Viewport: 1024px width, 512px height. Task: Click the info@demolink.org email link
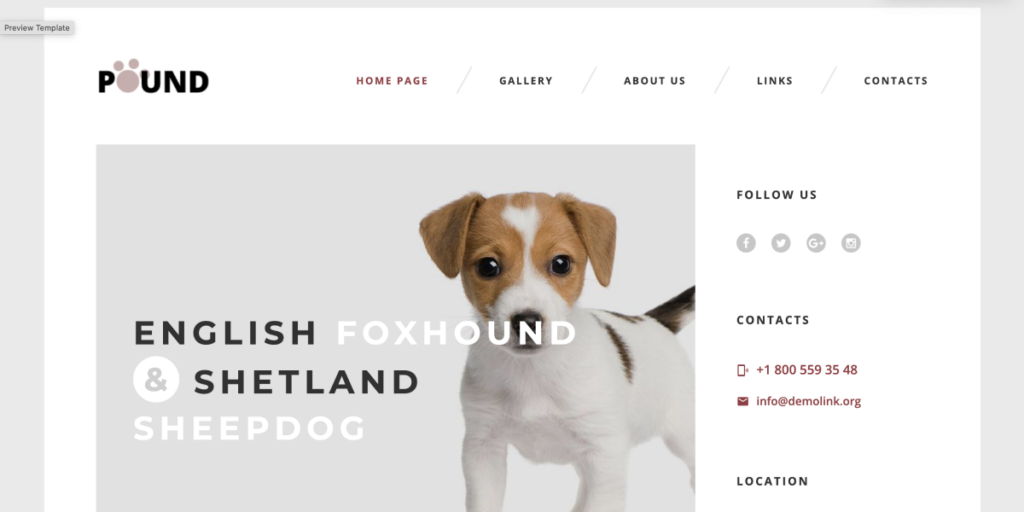(808, 401)
